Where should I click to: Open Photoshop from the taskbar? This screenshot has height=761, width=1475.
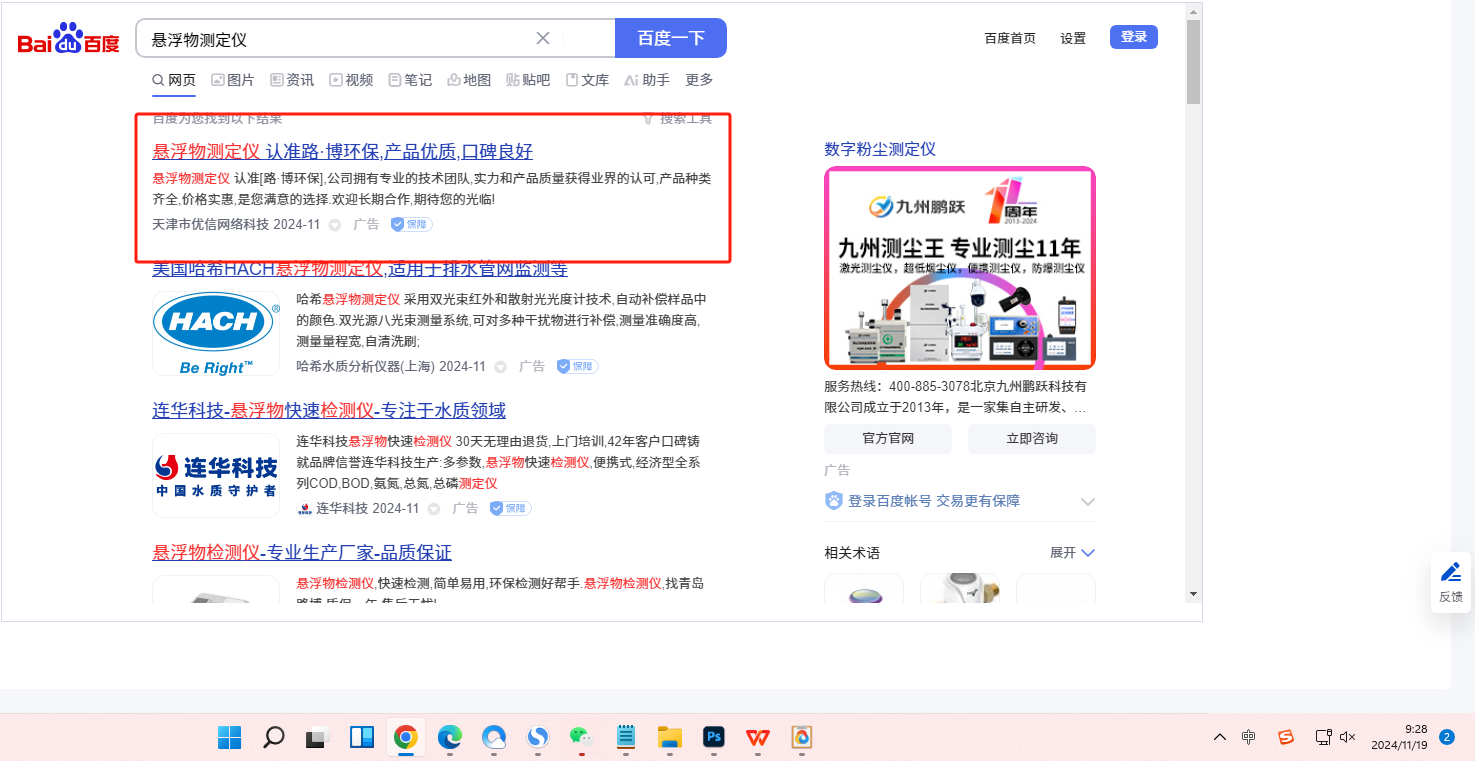714,738
